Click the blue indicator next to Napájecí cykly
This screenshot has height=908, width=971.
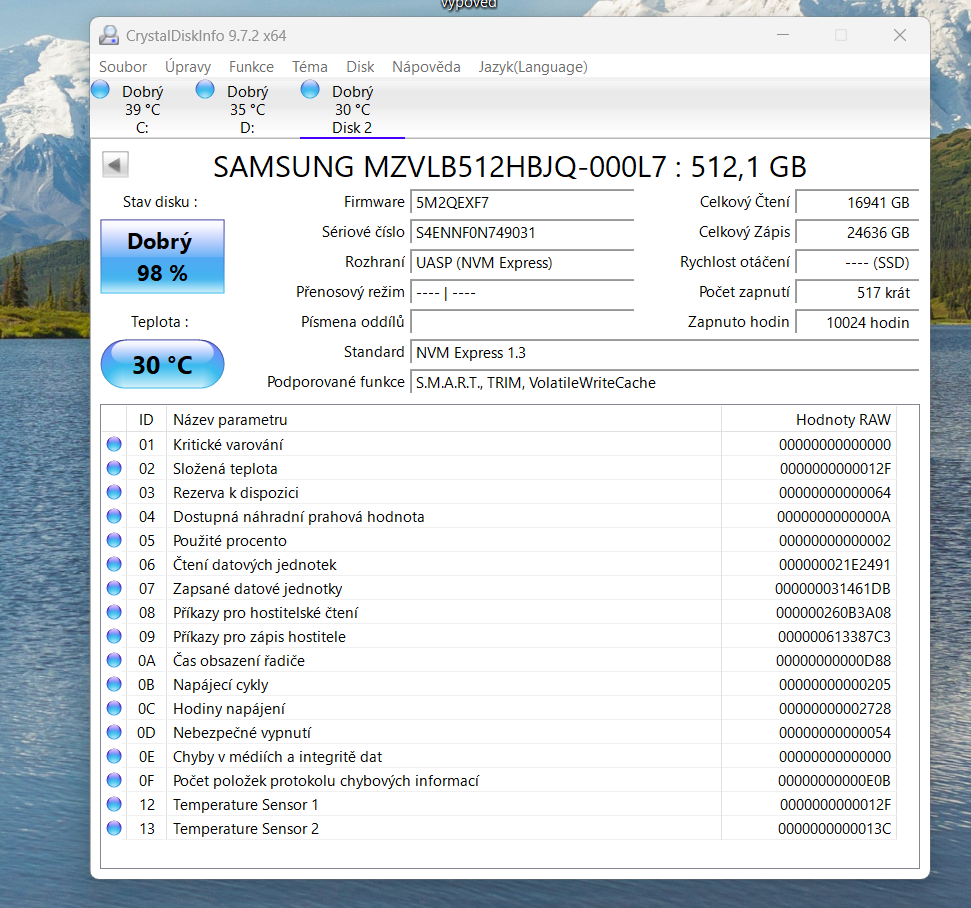pos(113,683)
